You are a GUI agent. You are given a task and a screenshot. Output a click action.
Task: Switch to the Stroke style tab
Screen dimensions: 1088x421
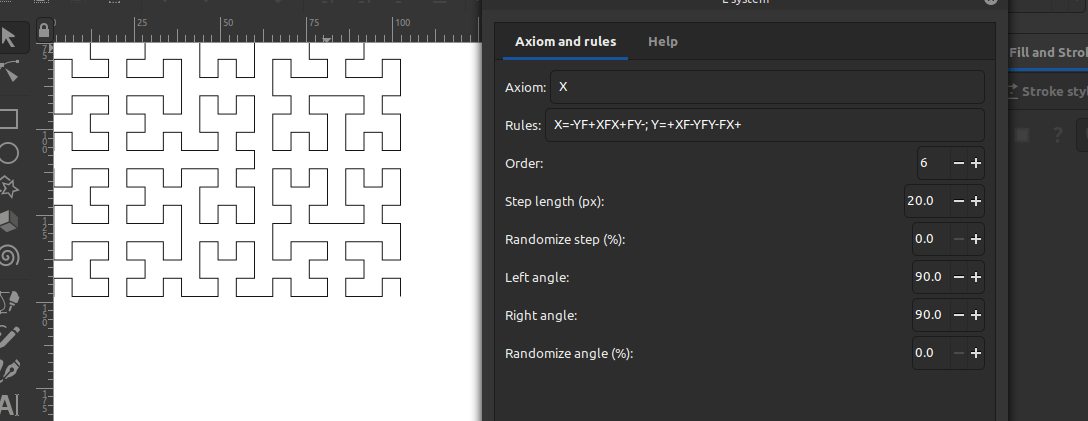point(1046,91)
